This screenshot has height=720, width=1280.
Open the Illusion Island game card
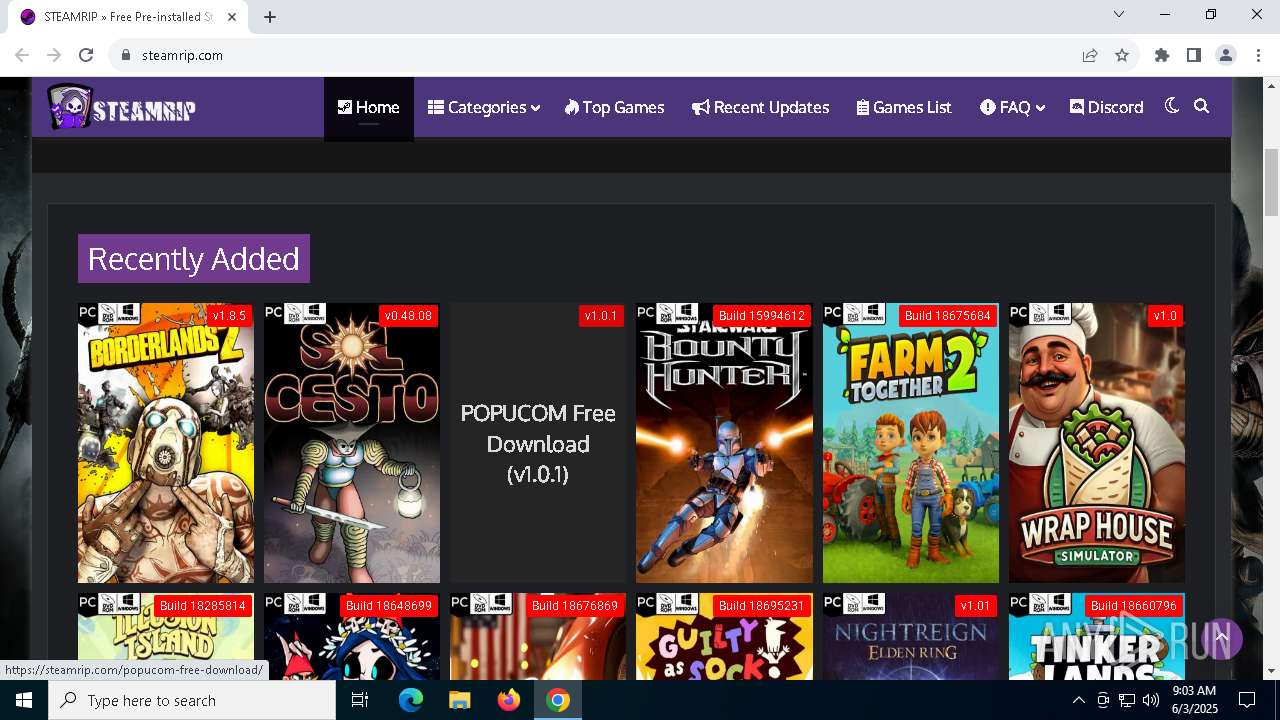[x=166, y=638]
